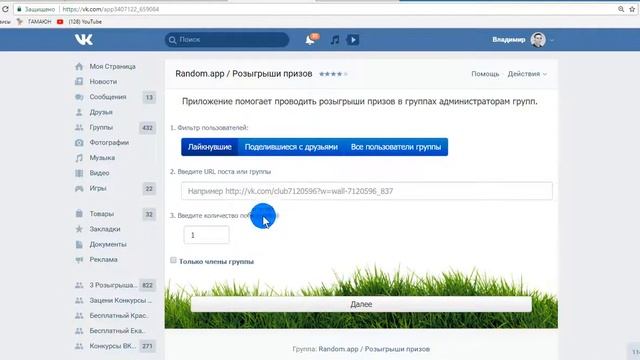The image size is (640, 360).
Task: Open the Бесплатный Крас. group link
Action: coord(118,316)
